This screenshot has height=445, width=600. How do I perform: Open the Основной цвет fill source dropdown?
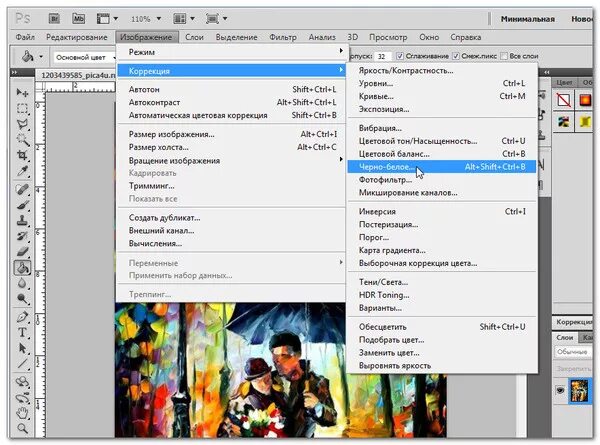click(x=85, y=57)
